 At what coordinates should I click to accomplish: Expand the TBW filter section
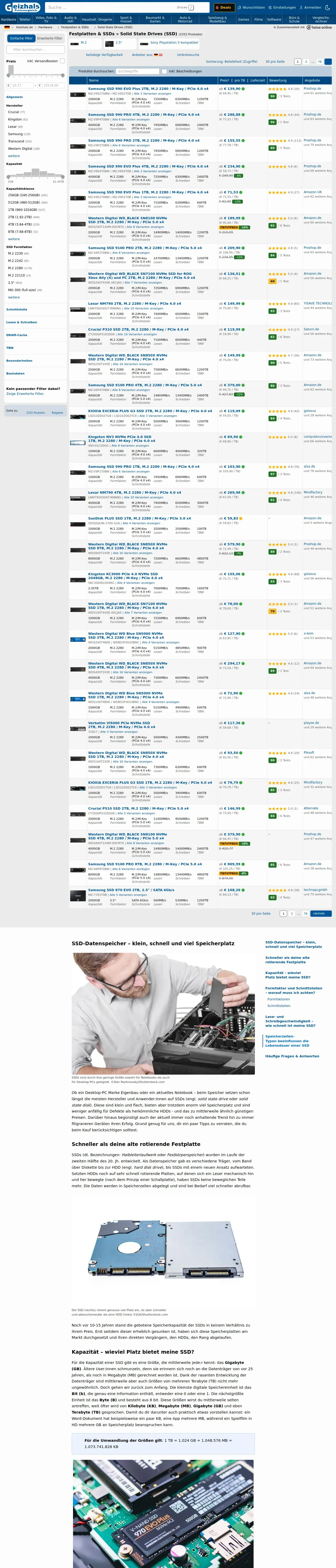pyautogui.click(x=10, y=348)
